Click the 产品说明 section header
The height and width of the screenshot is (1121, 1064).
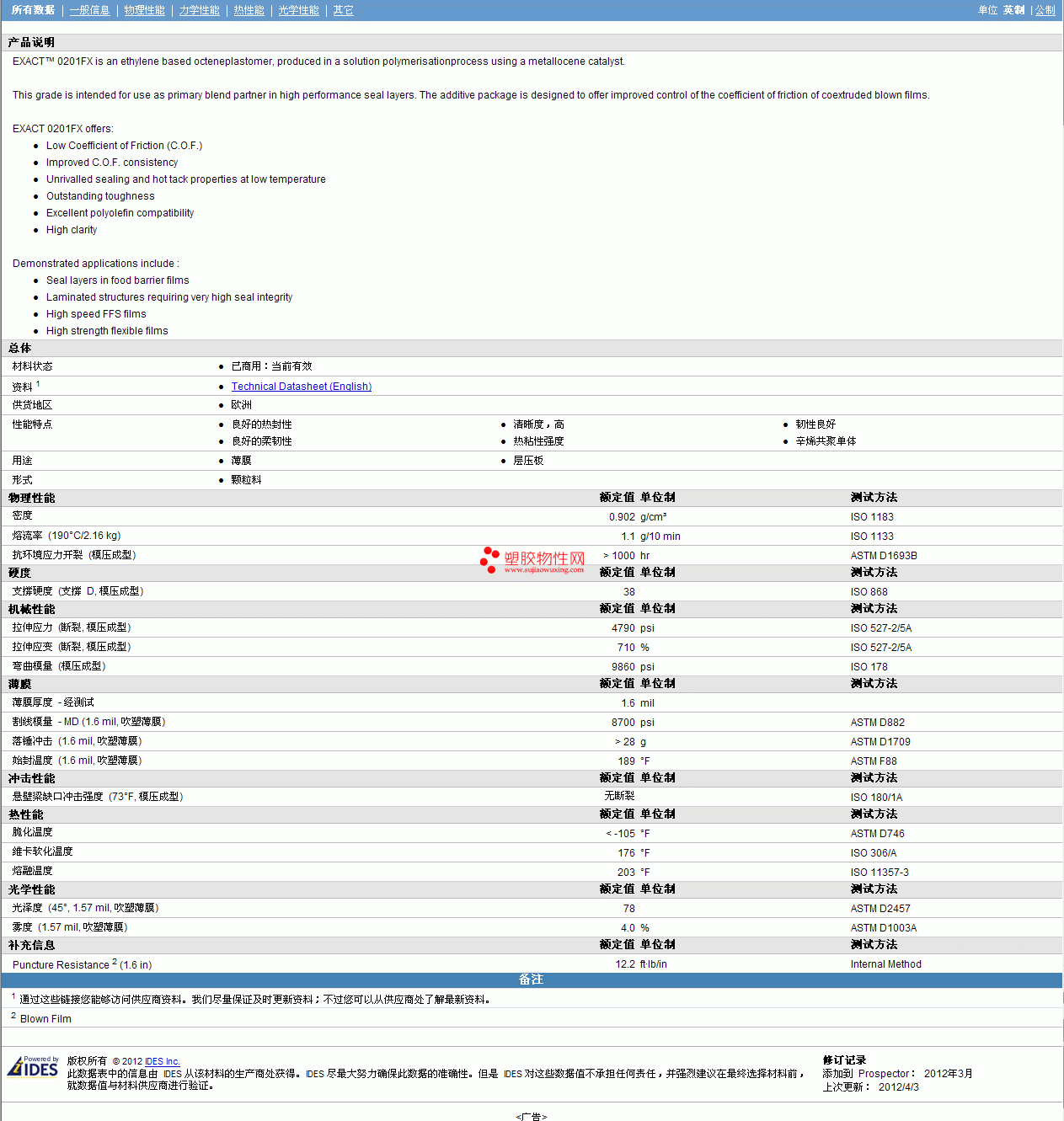coord(32,42)
